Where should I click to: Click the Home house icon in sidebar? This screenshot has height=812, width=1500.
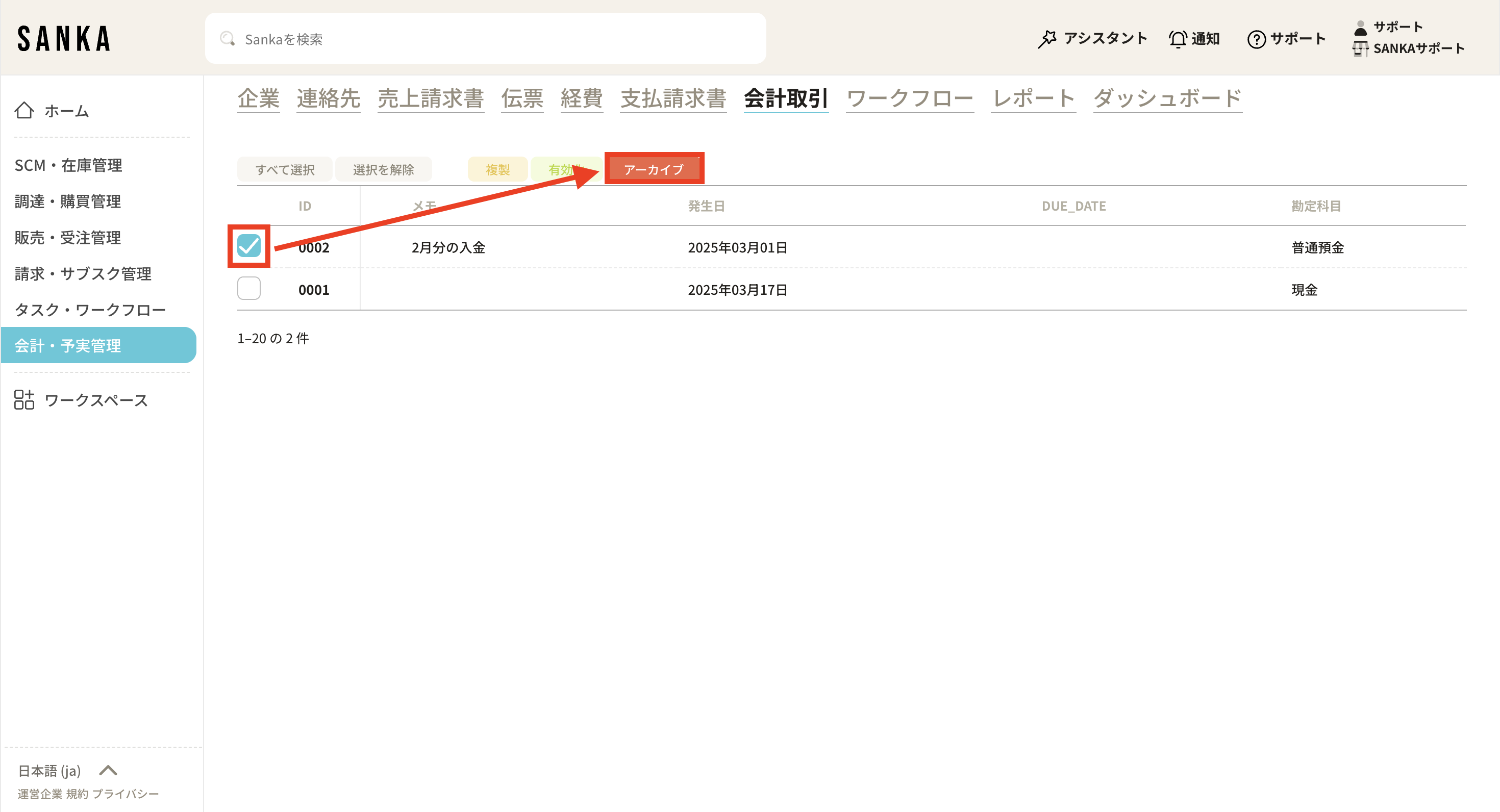pos(24,110)
